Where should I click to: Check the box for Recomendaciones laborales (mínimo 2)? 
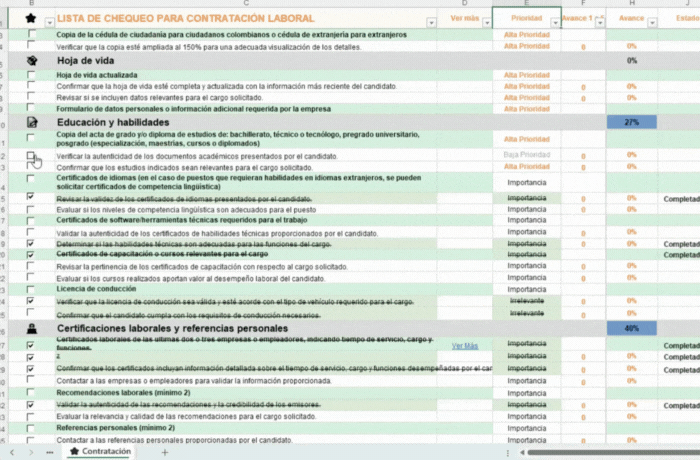[x=30, y=392]
